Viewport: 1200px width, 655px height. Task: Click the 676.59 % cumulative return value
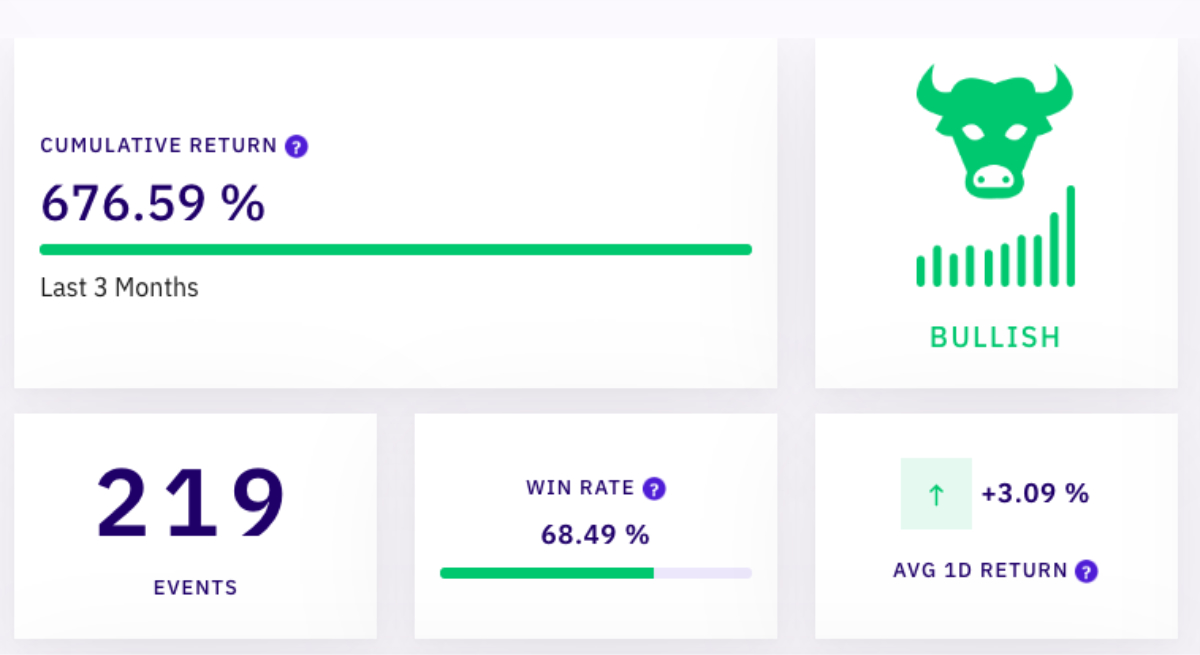tap(153, 203)
